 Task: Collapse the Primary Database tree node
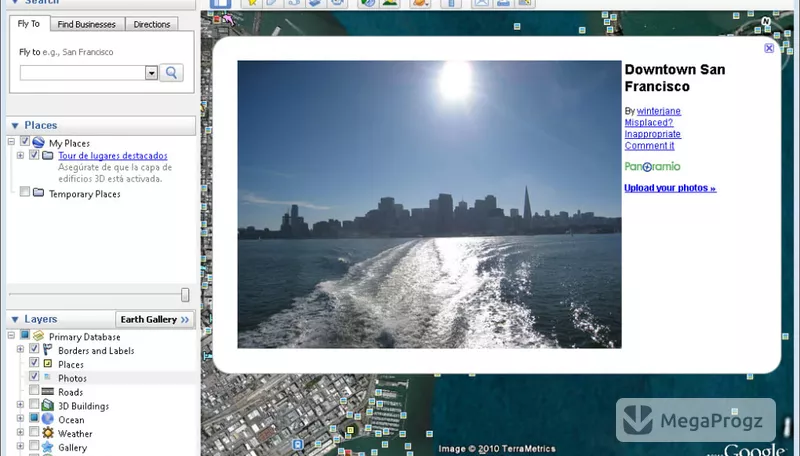click(11, 335)
